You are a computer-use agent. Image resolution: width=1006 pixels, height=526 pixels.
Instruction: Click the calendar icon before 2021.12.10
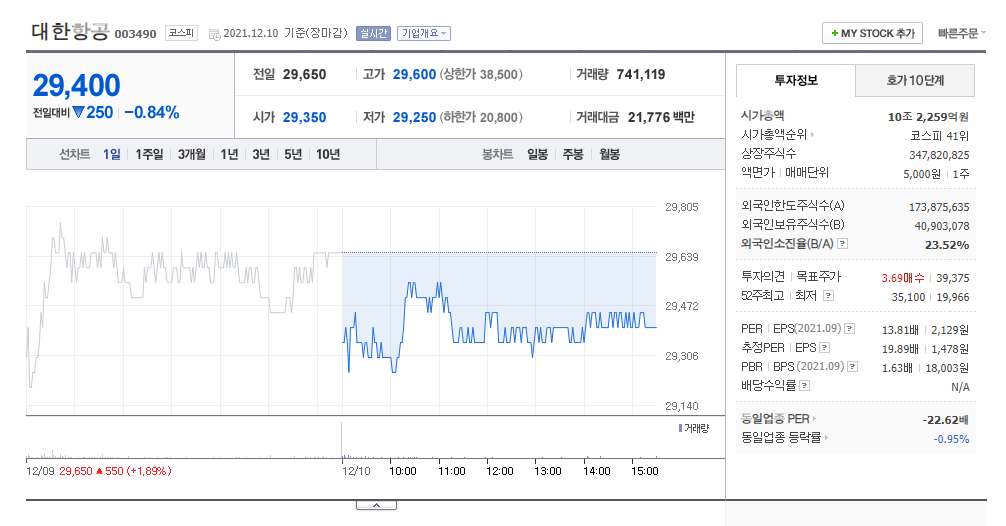(x=214, y=34)
